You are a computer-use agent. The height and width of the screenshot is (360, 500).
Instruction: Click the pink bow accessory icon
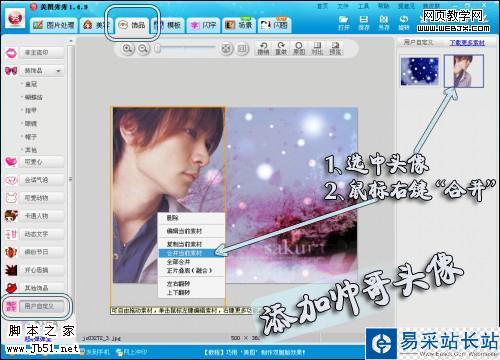pos(11,71)
